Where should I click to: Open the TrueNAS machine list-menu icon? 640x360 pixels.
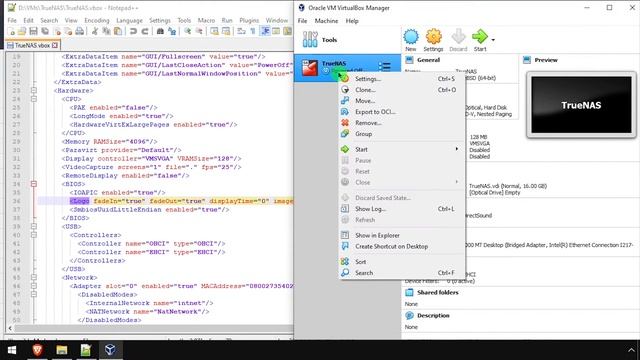coord(384,67)
